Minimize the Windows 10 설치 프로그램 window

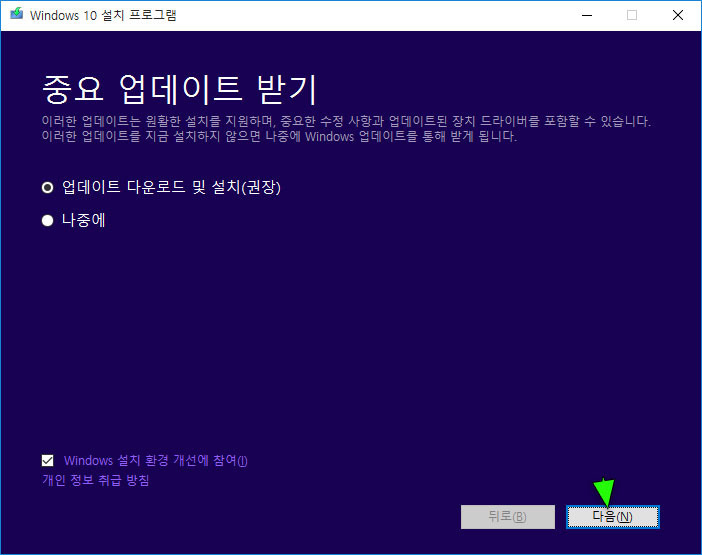coord(587,15)
